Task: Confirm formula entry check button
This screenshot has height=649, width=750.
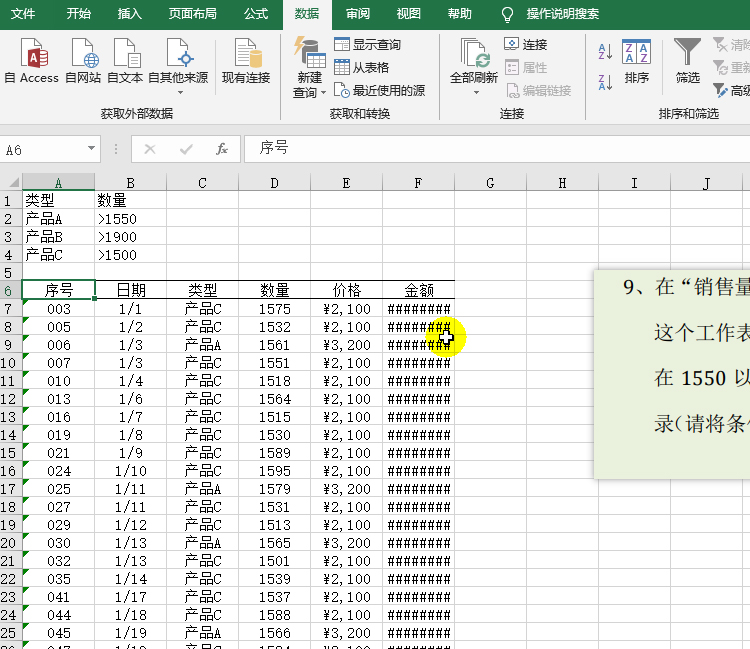Action: pyautogui.click(x=186, y=149)
